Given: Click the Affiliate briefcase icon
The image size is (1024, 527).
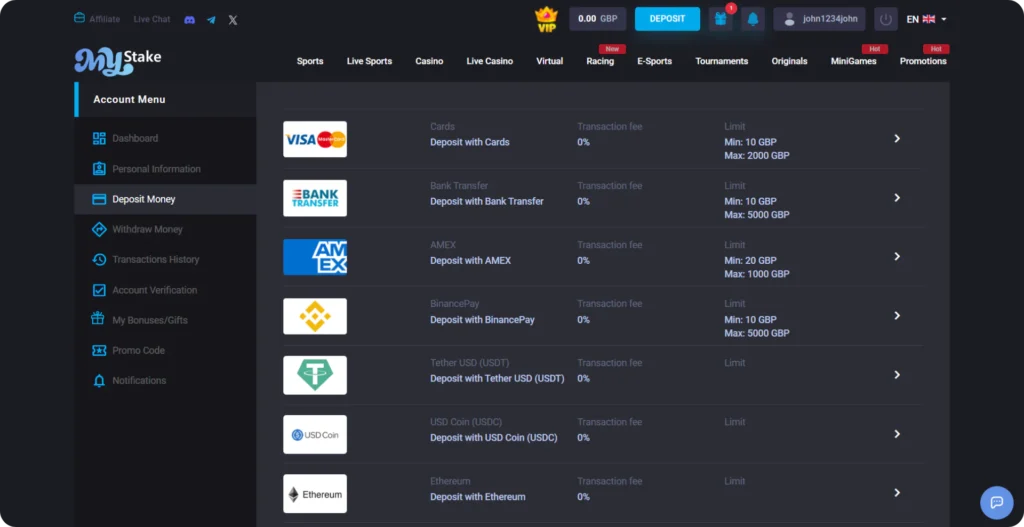Looking at the screenshot, I should coord(79,18).
